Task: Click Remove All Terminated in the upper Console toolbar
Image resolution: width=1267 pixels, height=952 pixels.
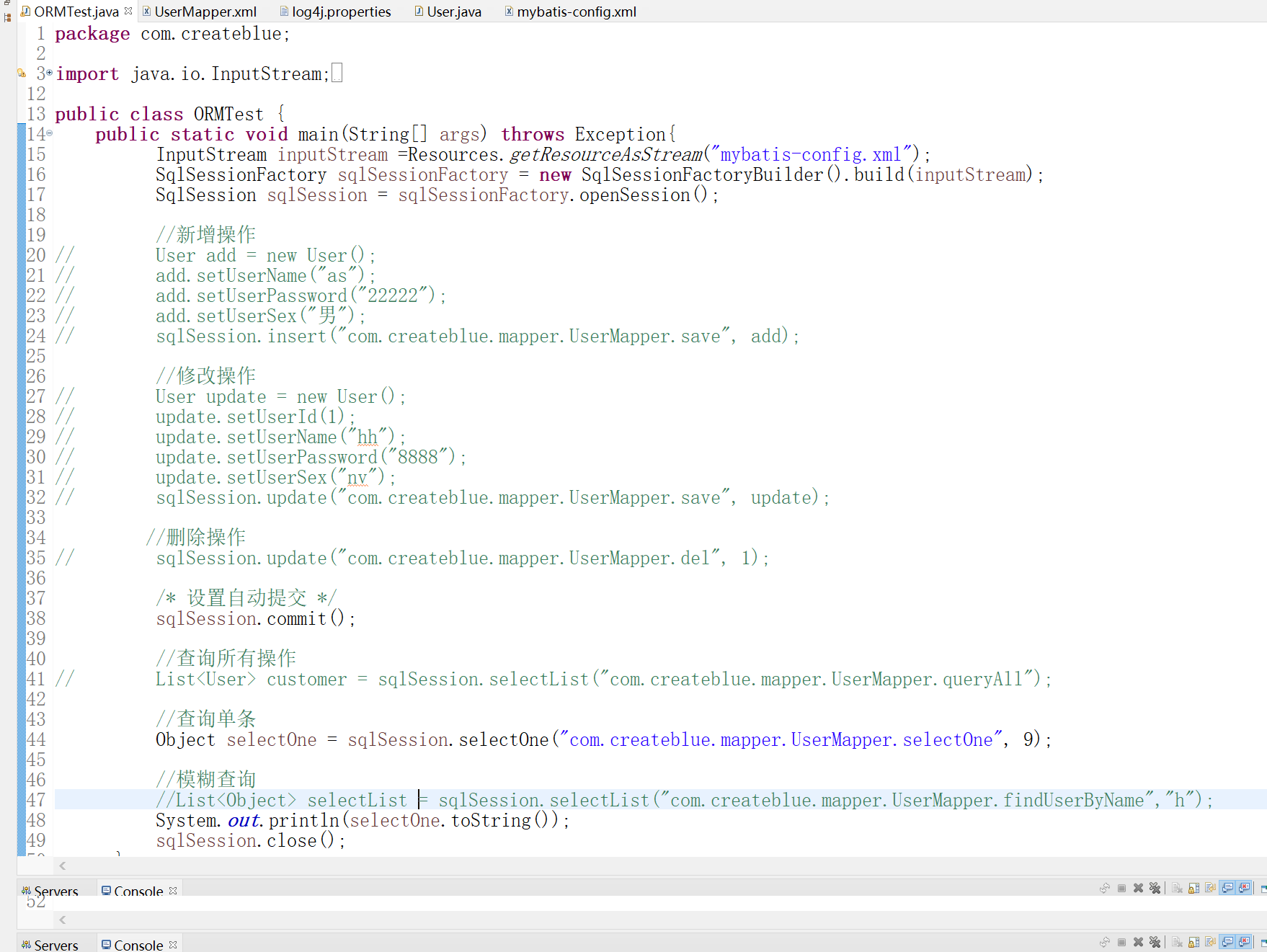Action: click(x=1155, y=888)
